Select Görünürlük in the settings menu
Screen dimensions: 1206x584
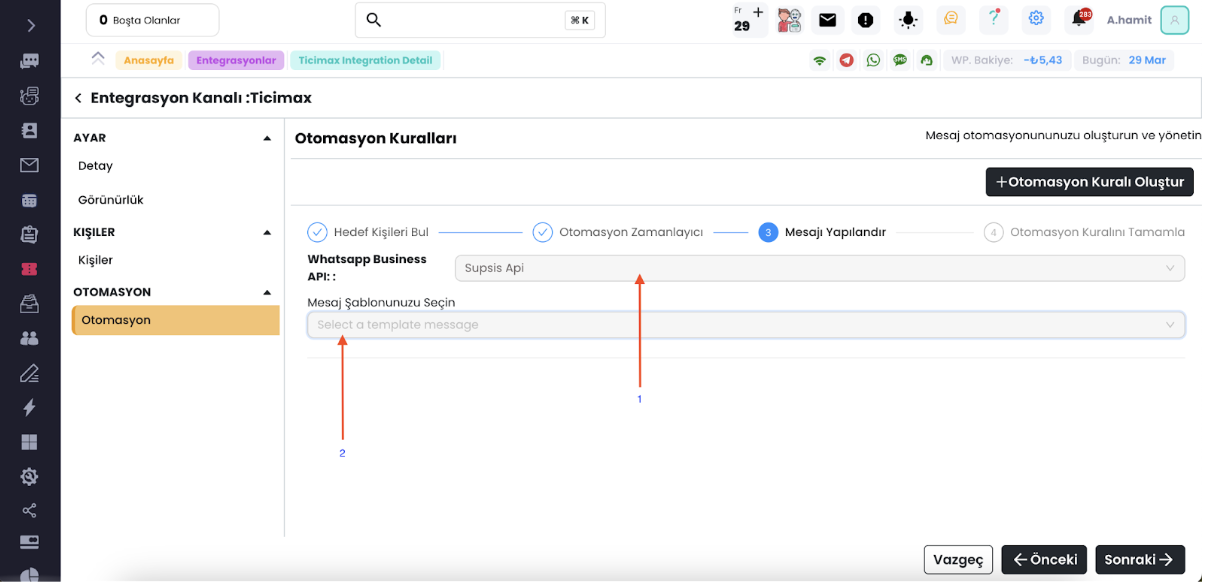(111, 200)
